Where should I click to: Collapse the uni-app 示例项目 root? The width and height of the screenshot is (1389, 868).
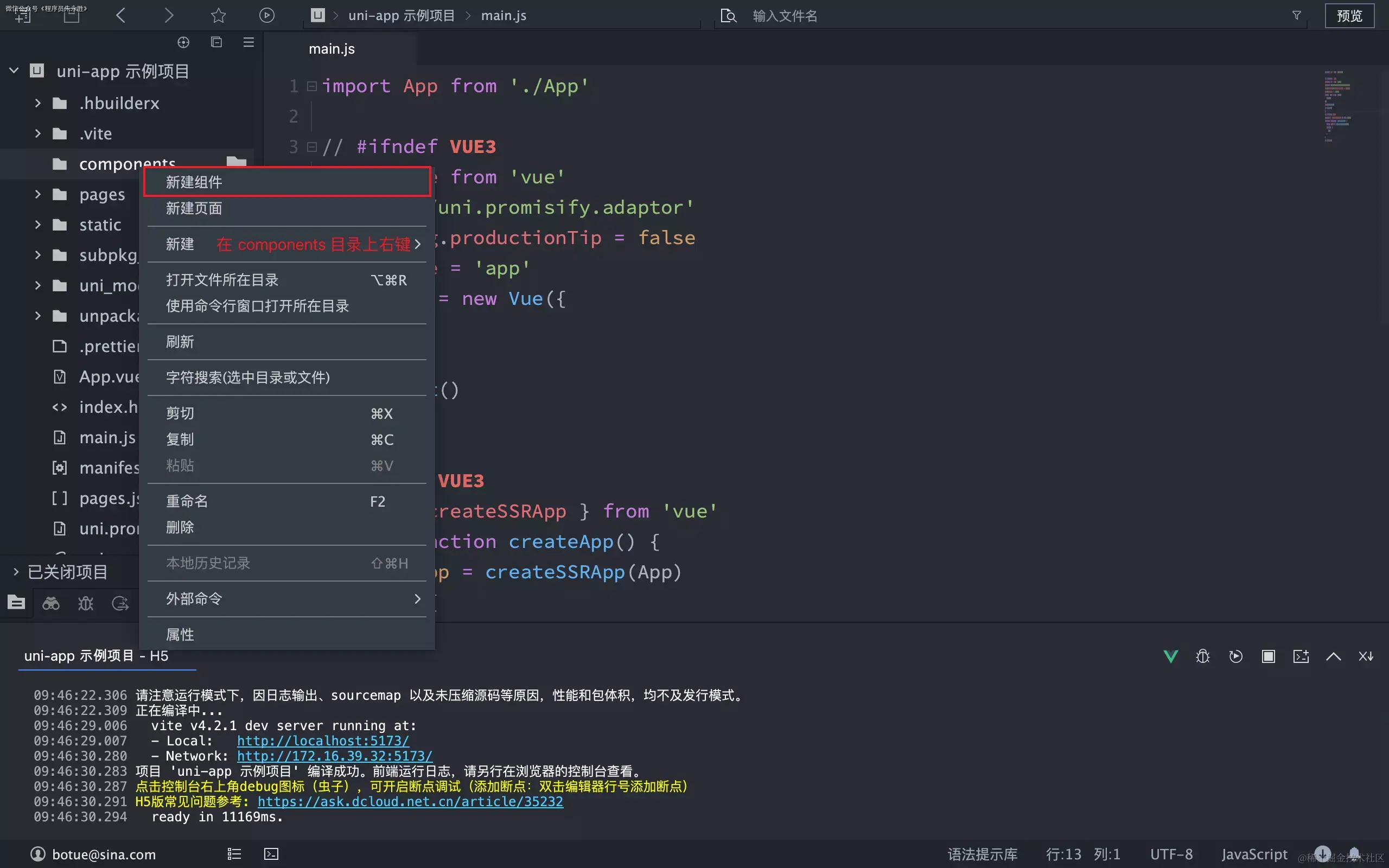click(x=14, y=71)
